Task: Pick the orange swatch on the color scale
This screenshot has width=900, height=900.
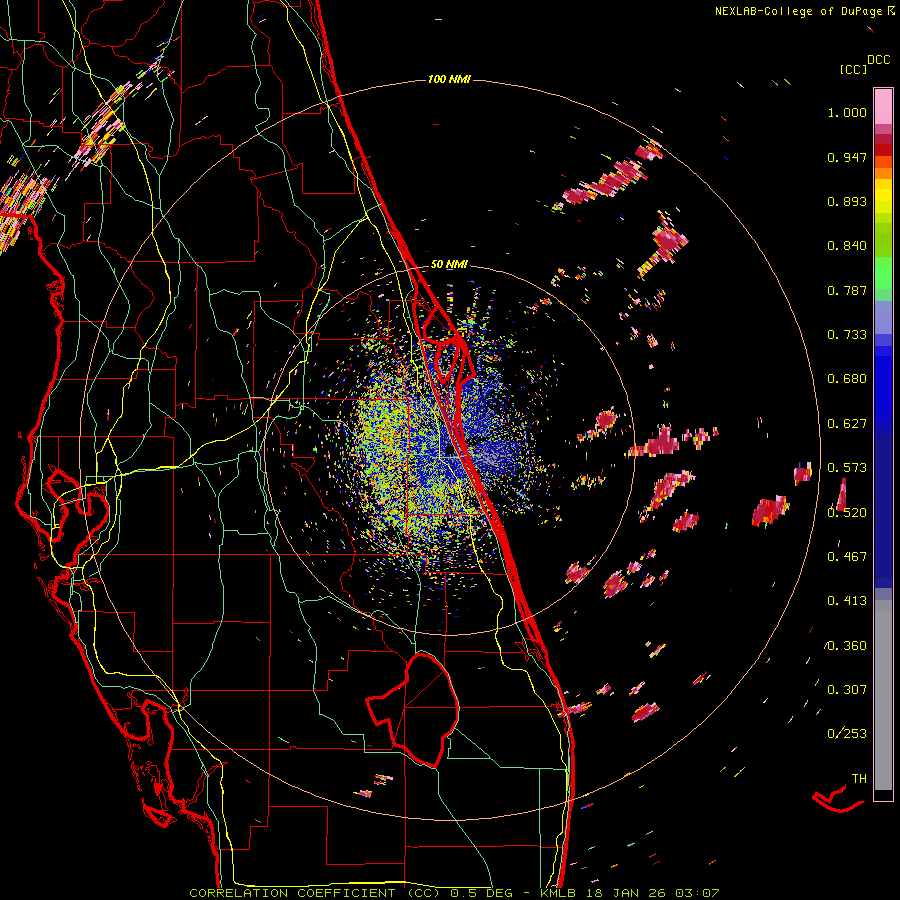Action: coord(883,173)
